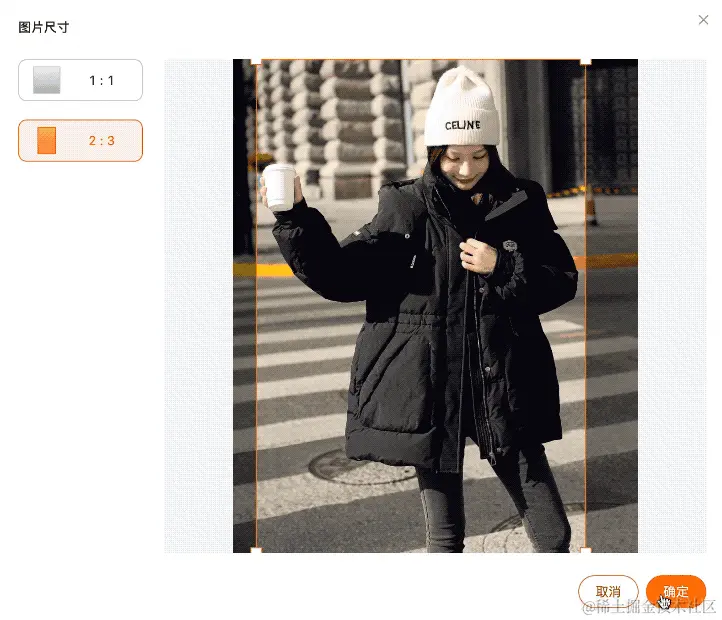Click the right orange crop border line
The width and height of the screenshot is (722, 620).
coord(585,306)
